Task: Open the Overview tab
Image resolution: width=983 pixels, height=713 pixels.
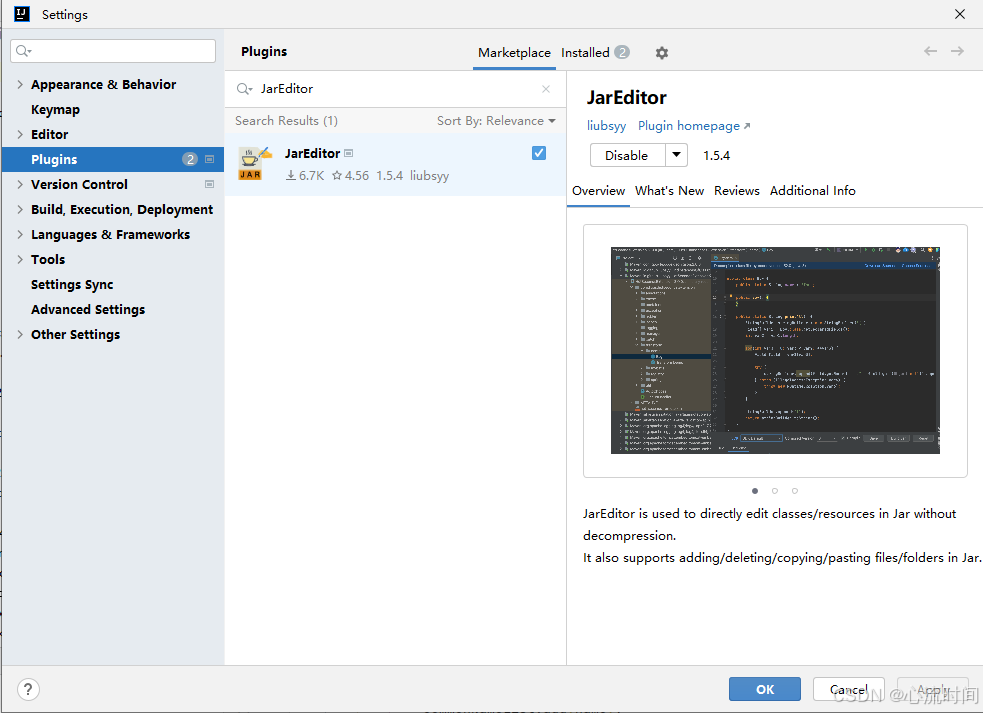Action: click(x=598, y=191)
